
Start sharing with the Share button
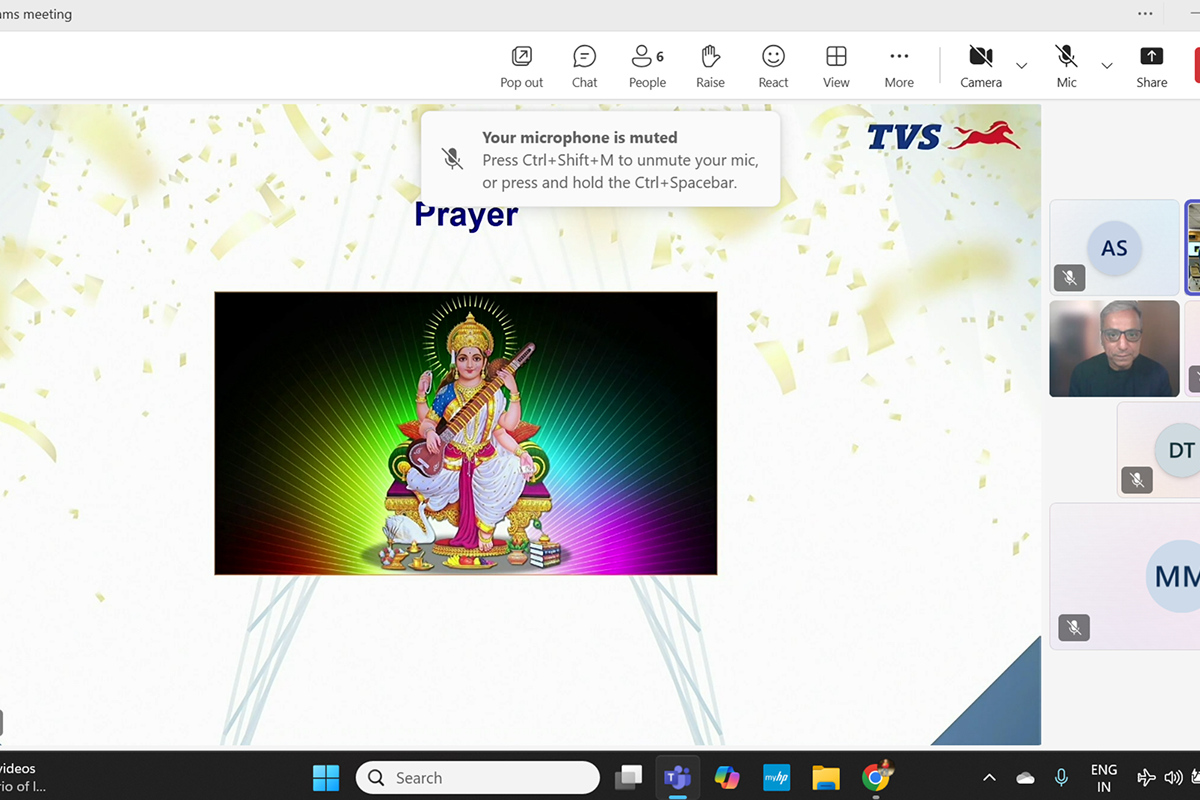(x=1152, y=67)
